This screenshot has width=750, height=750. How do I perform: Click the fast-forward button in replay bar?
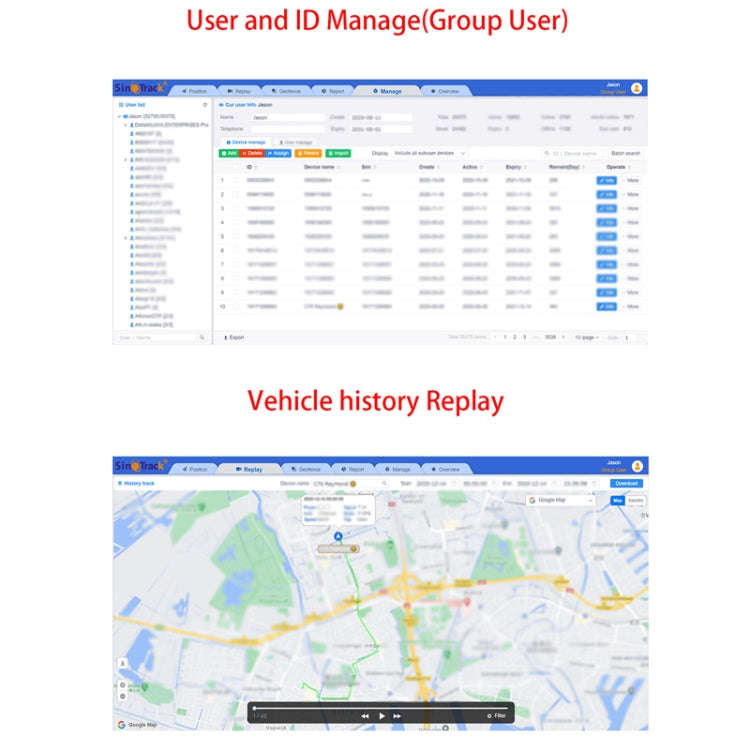point(397,716)
